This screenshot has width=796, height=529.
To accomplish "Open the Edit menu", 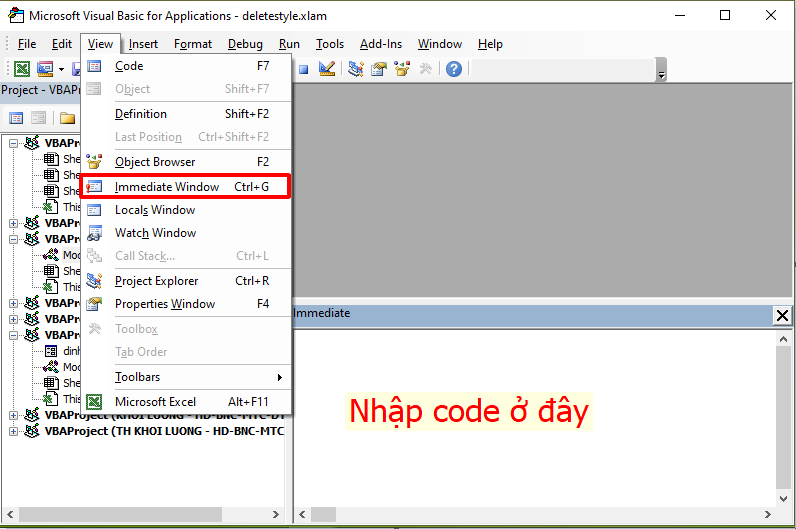I will [x=61, y=44].
